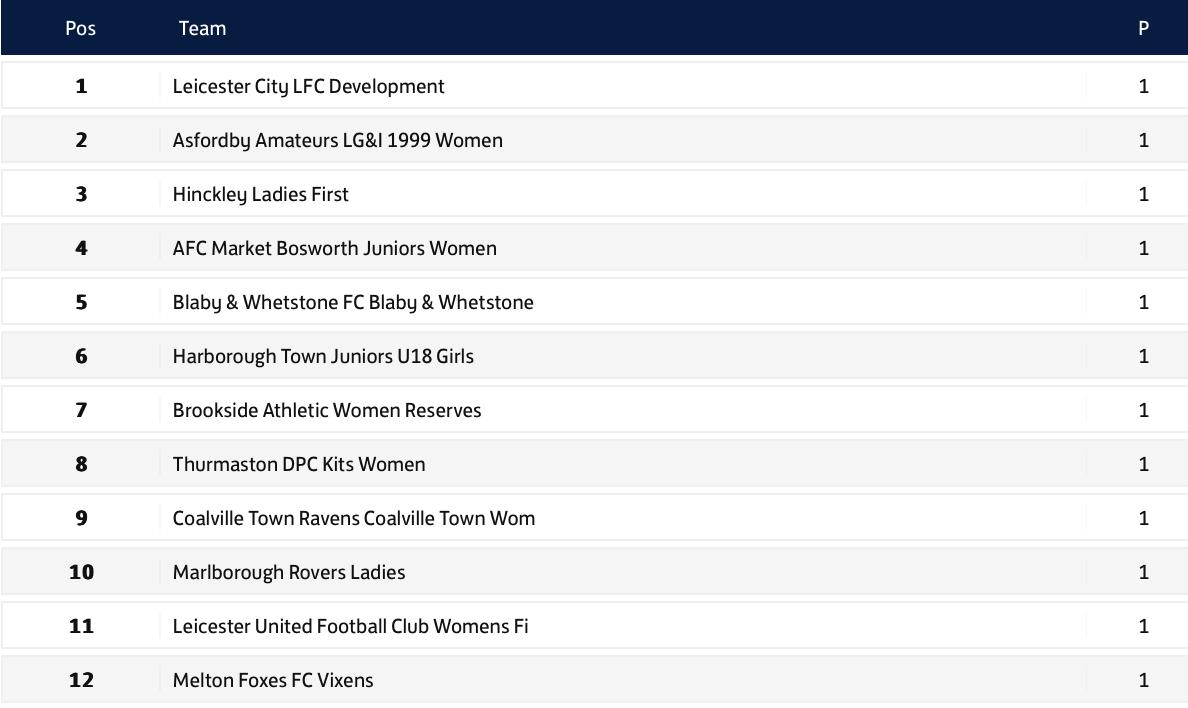The width and height of the screenshot is (1188, 708).
Task: Click the Team column header
Action: [202, 28]
